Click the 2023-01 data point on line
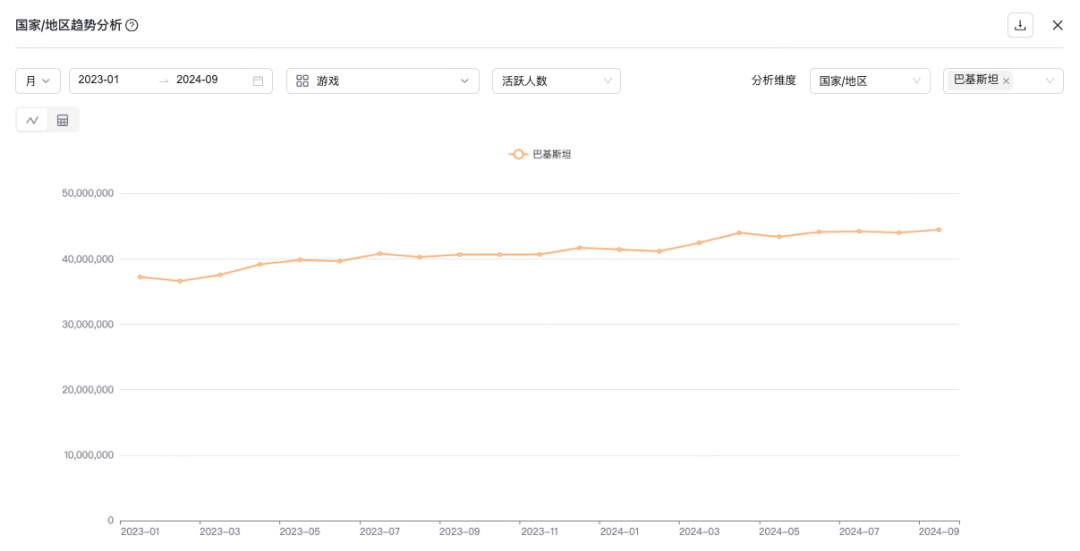The height and width of the screenshot is (551, 1080). click(140, 277)
